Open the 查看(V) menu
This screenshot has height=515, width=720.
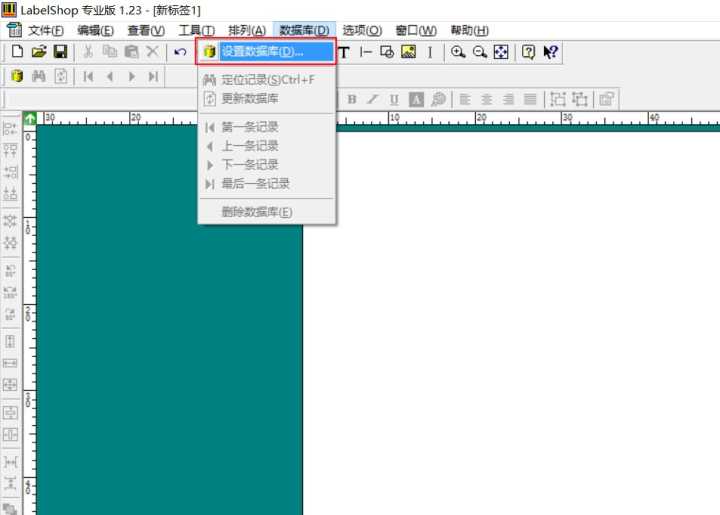[x=146, y=31]
